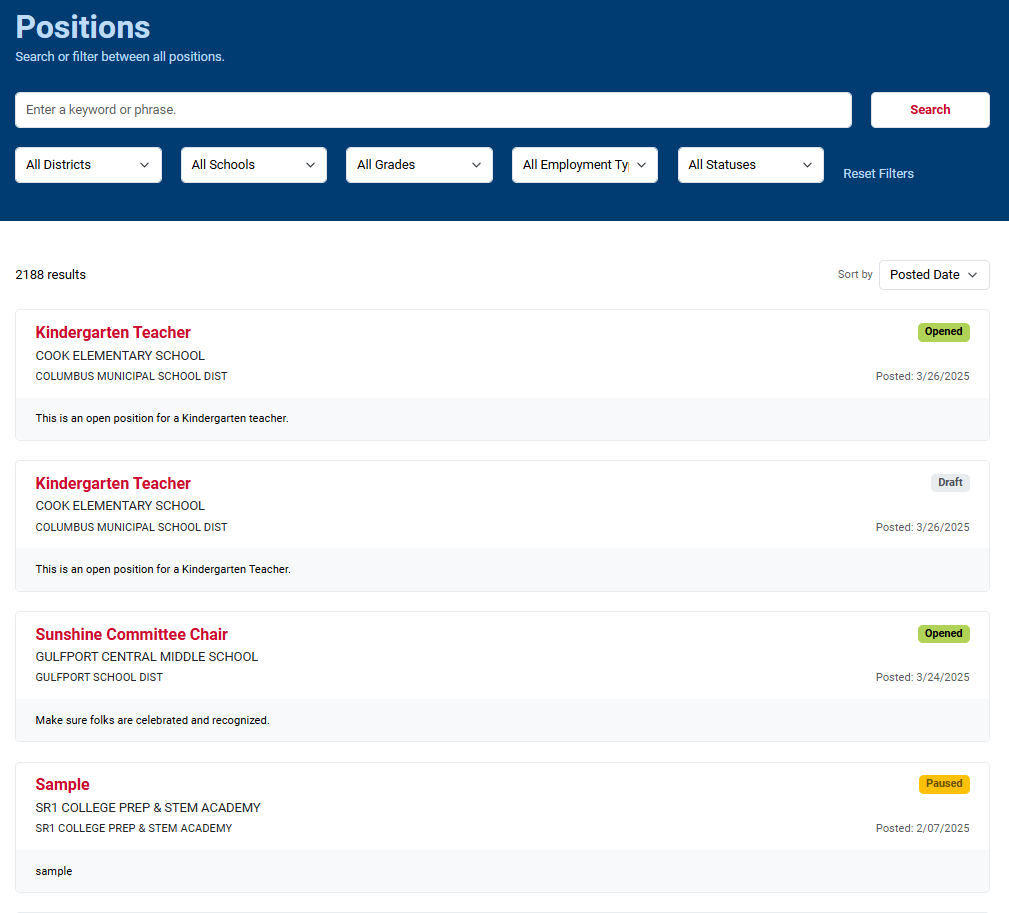
Task: Click the Opened status badge
Action: [943, 332]
